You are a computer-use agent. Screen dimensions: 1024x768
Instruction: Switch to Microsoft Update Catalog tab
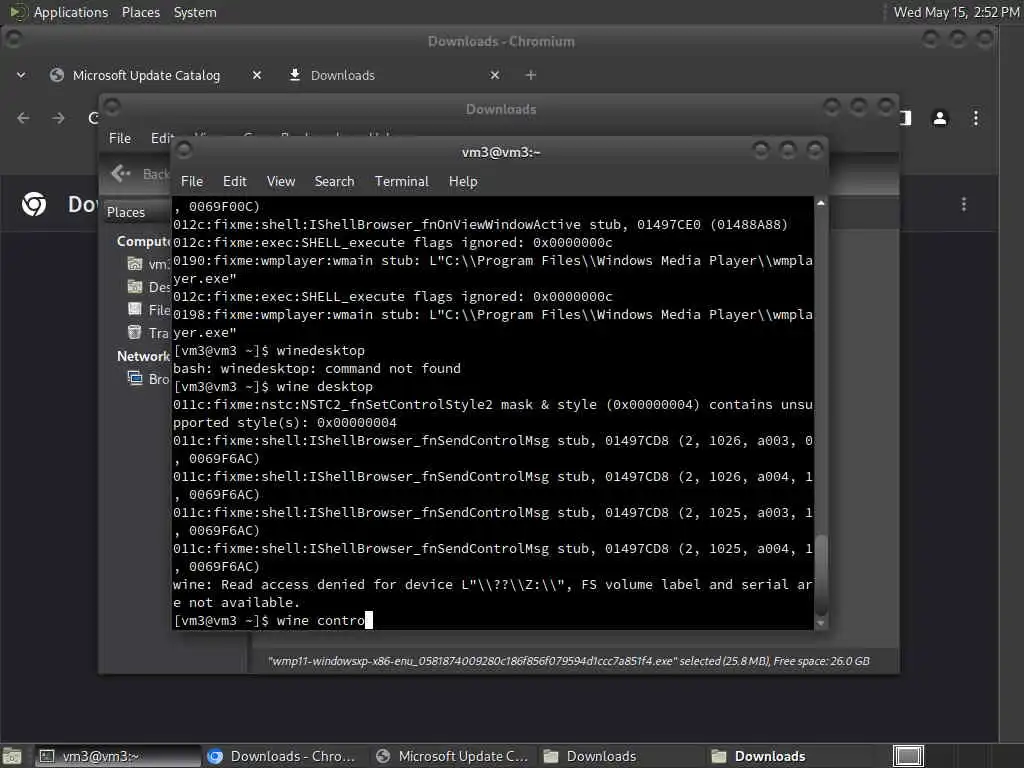(x=146, y=76)
